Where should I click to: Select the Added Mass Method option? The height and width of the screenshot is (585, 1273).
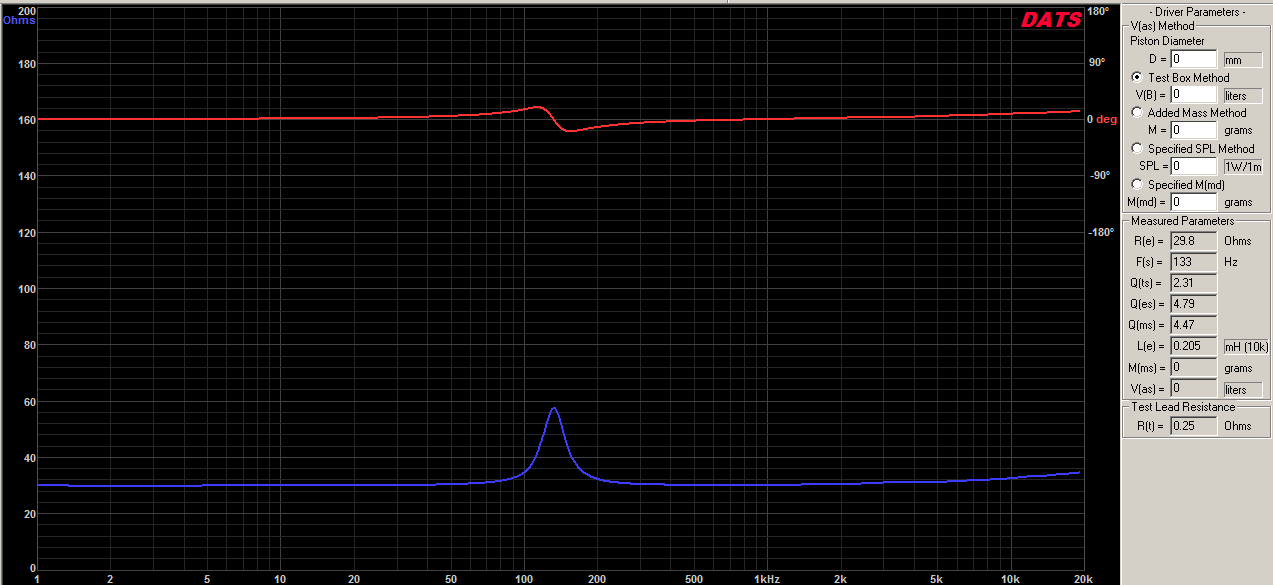[x=1137, y=113]
